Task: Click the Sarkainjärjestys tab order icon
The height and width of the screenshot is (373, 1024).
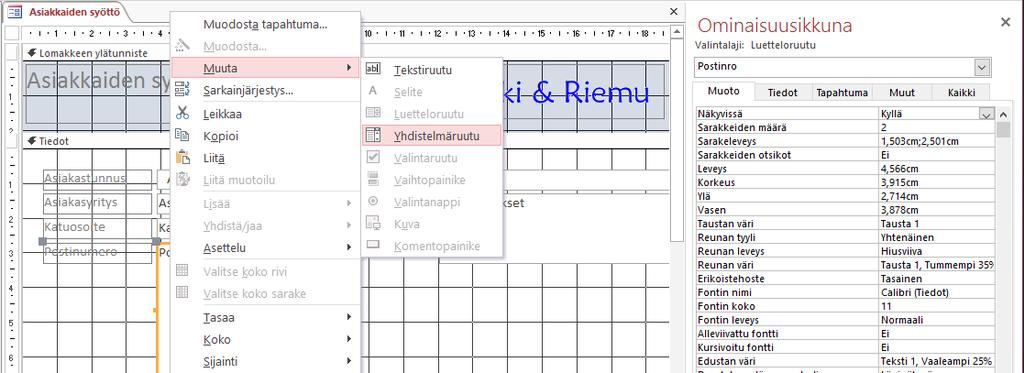Action: click(x=183, y=90)
